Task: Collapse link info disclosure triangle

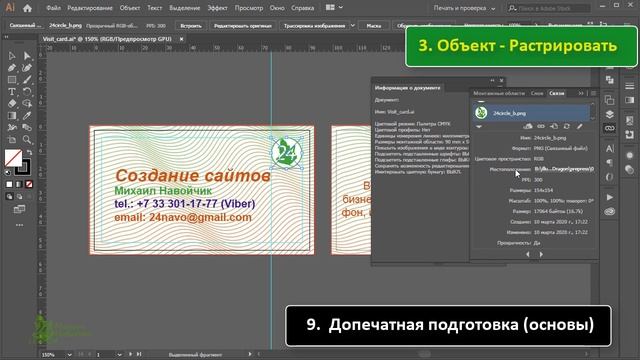Action: coord(479,127)
